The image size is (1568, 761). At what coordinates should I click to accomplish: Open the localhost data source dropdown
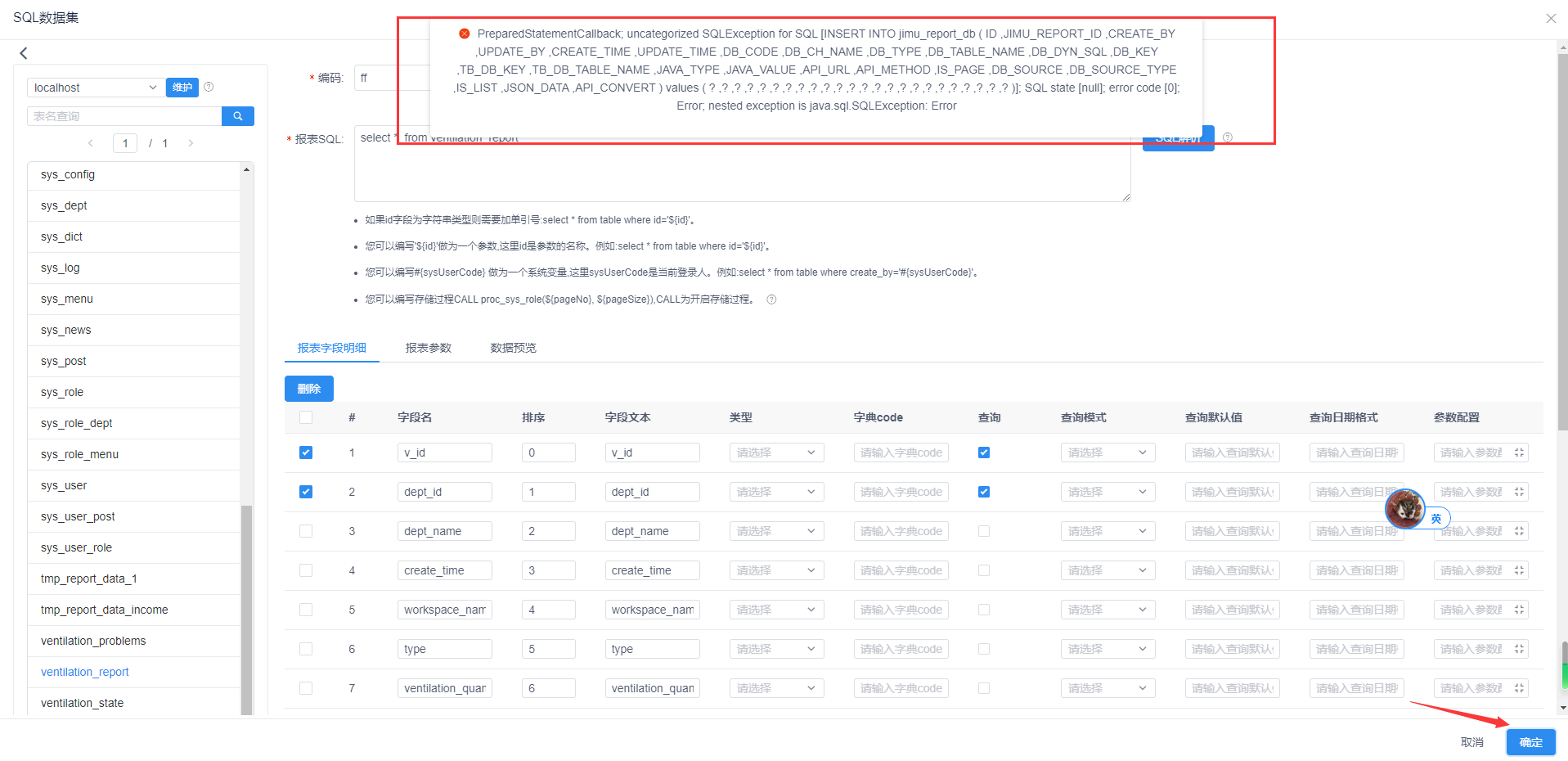(95, 88)
